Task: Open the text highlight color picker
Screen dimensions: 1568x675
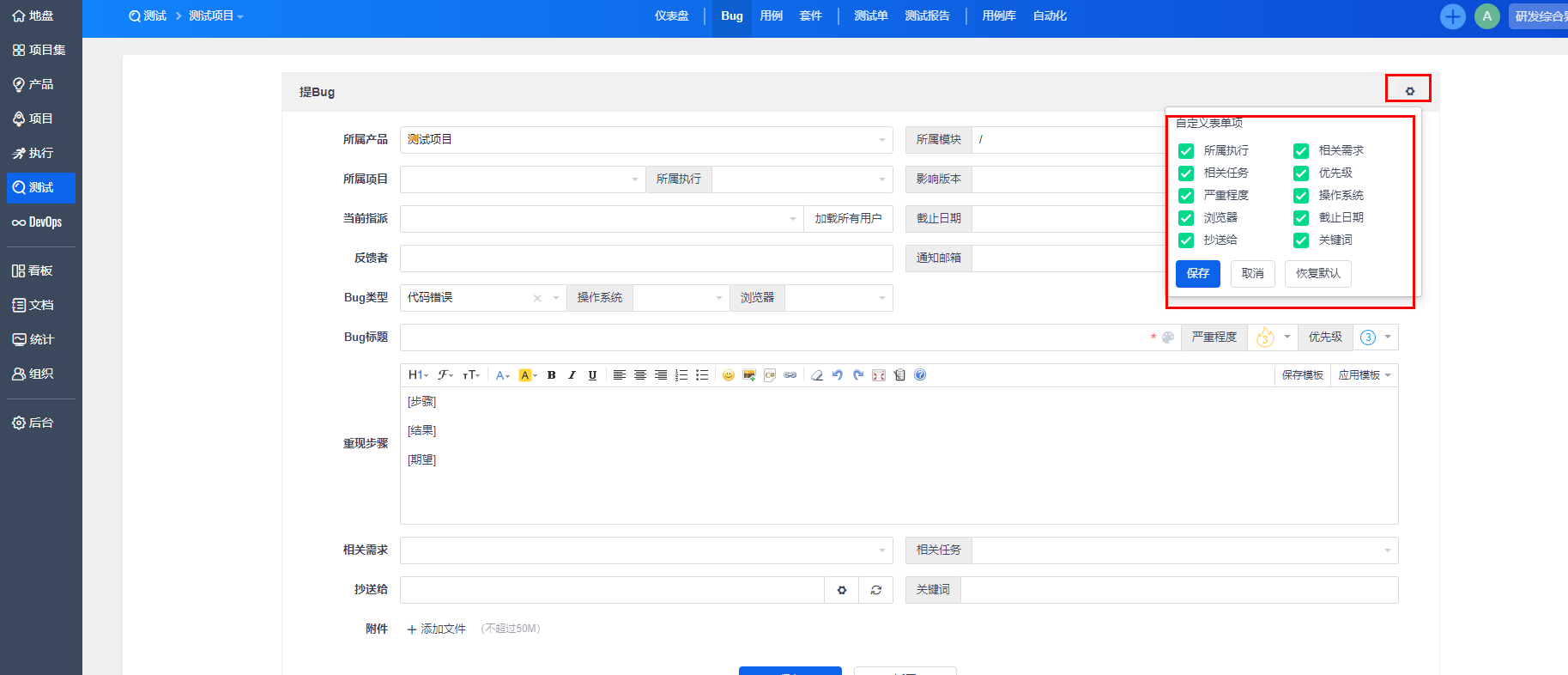Action: coord(528,375)
